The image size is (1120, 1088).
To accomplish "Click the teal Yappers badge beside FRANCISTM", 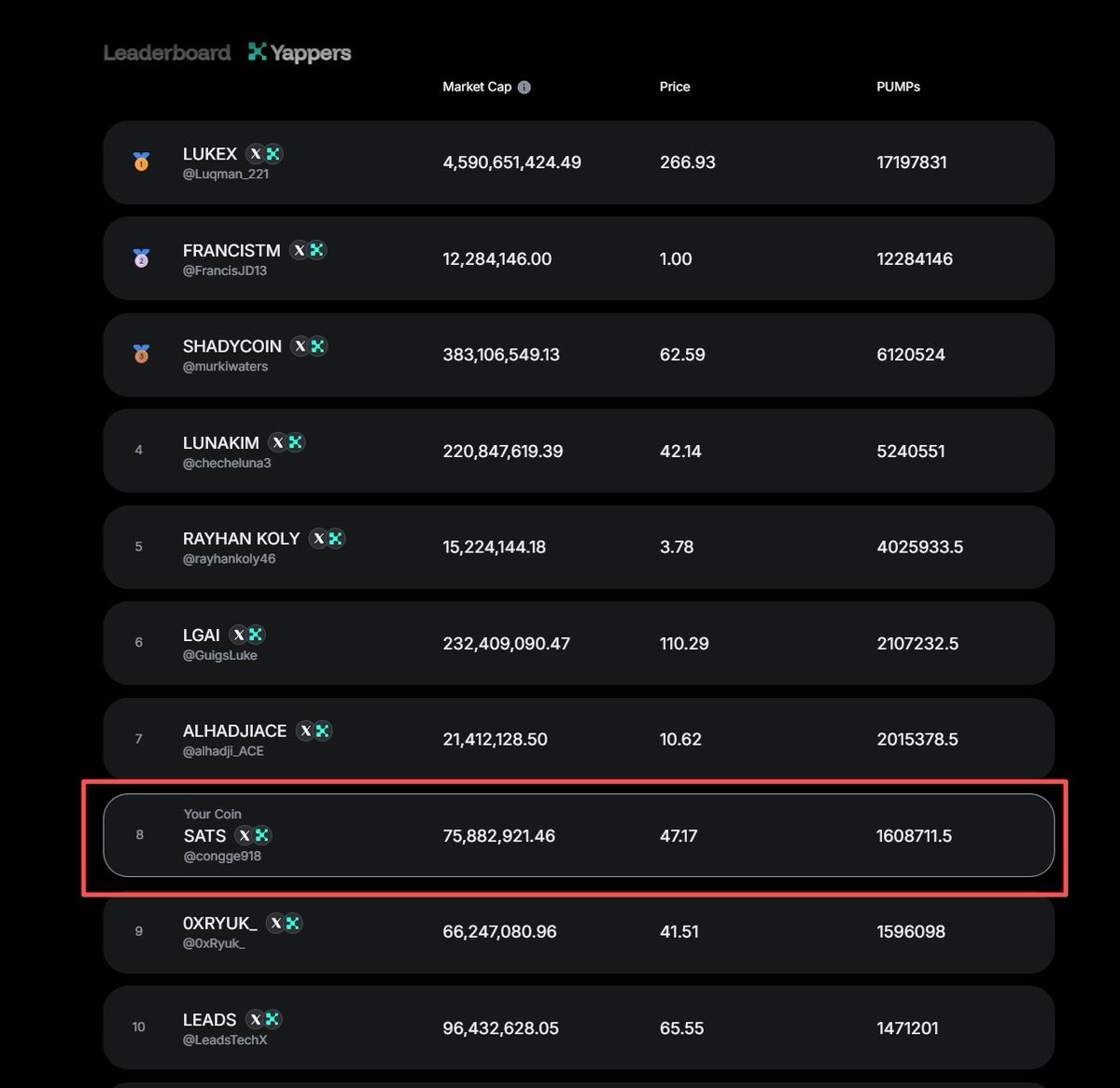I will (x=317, y=250).
